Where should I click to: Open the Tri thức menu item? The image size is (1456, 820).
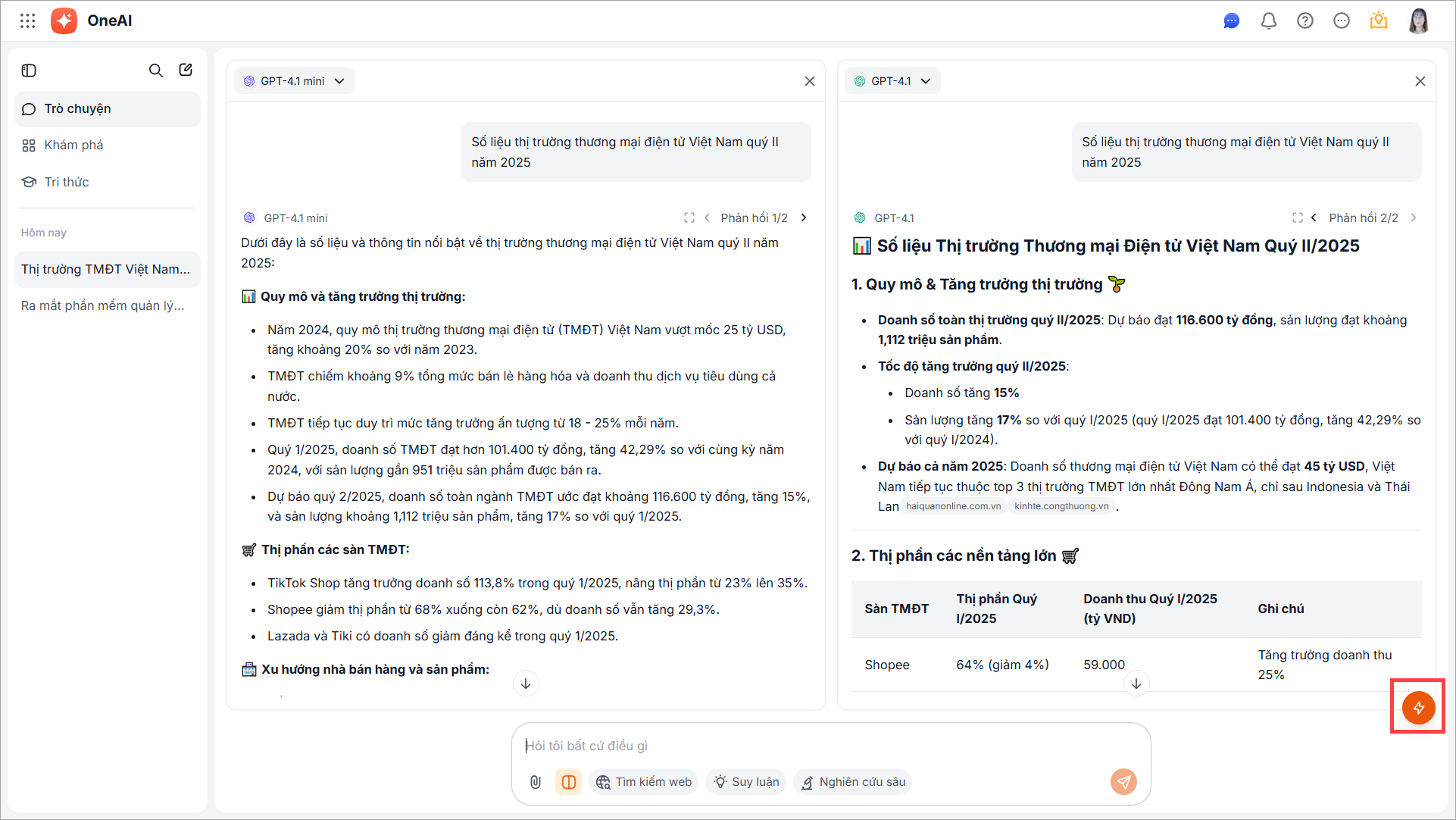coord(67,182)
